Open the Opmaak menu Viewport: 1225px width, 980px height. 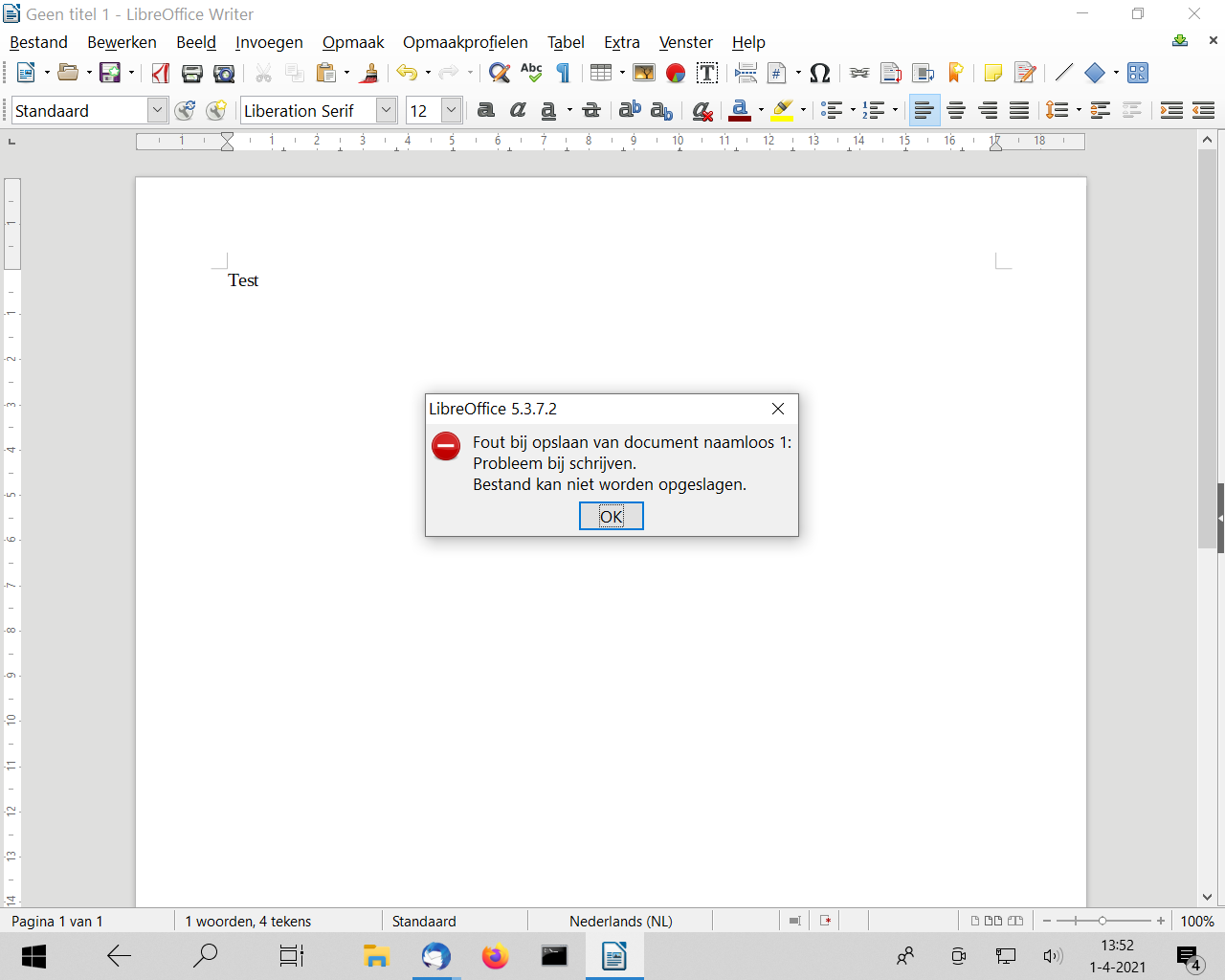click(x=353, y=42)
